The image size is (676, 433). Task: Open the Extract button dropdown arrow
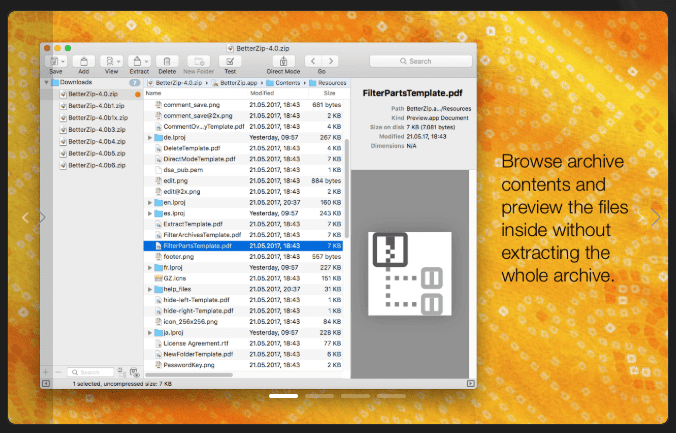[147, 61]
